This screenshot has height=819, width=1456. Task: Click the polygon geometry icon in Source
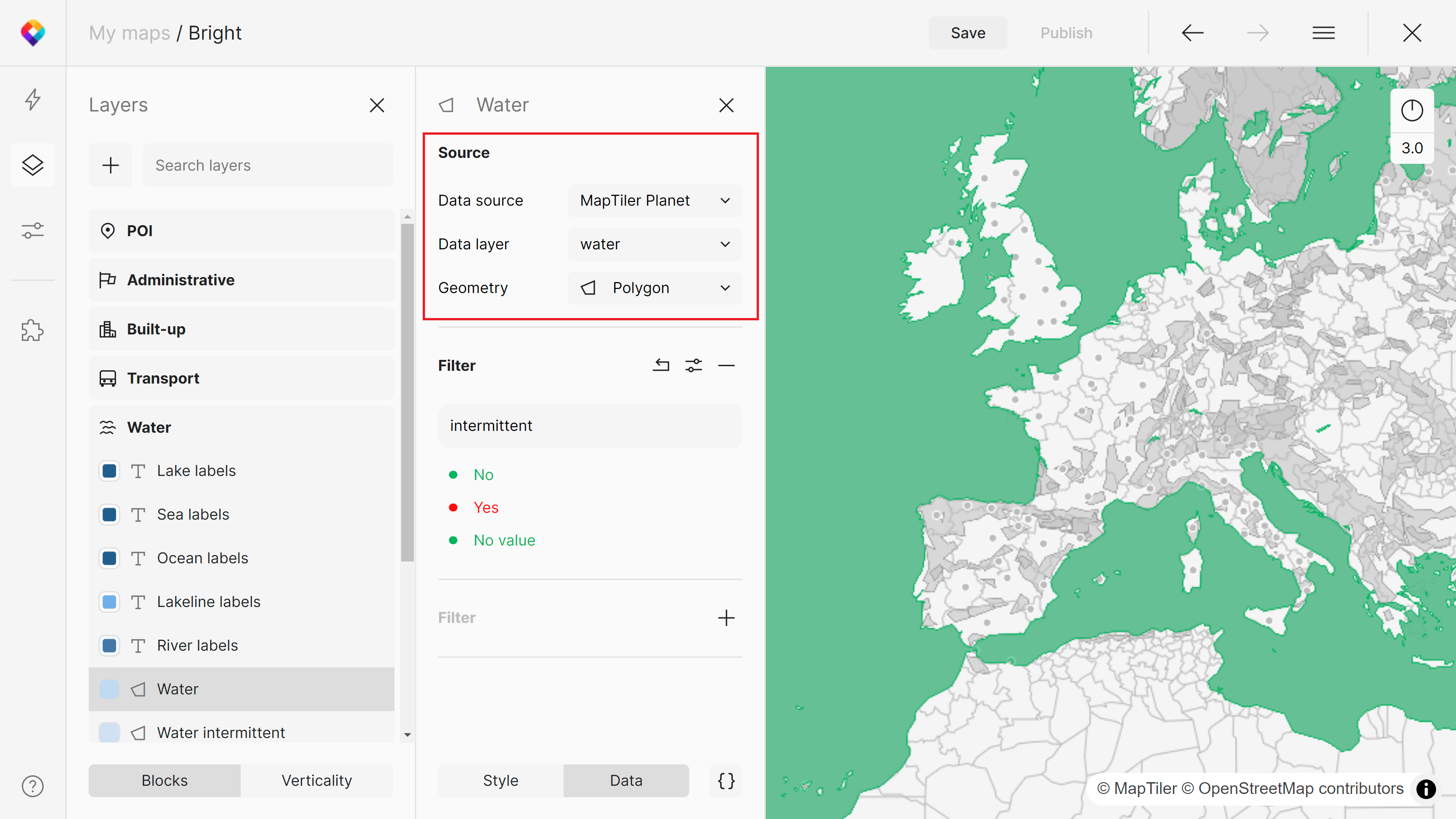589,288
